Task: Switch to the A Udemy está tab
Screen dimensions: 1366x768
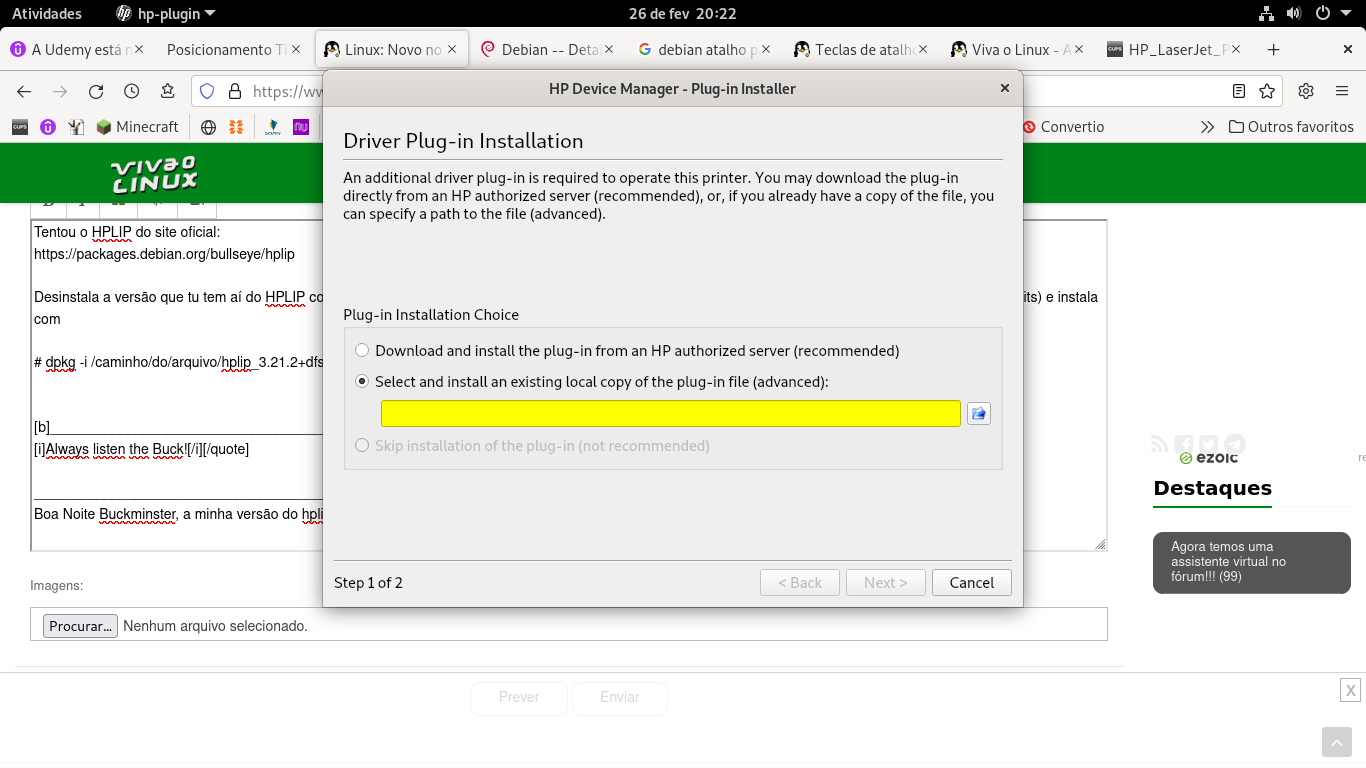Action: 78,49
